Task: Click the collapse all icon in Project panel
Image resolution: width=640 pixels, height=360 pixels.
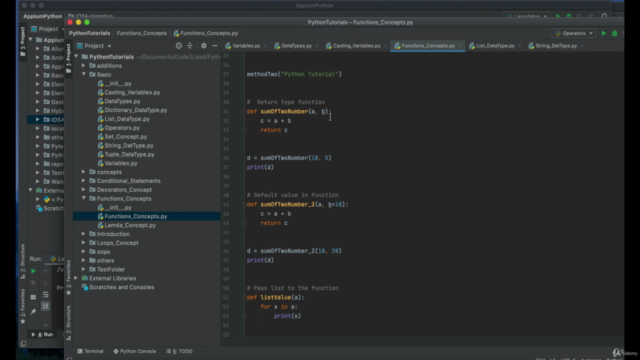Action: pos(190,46)
